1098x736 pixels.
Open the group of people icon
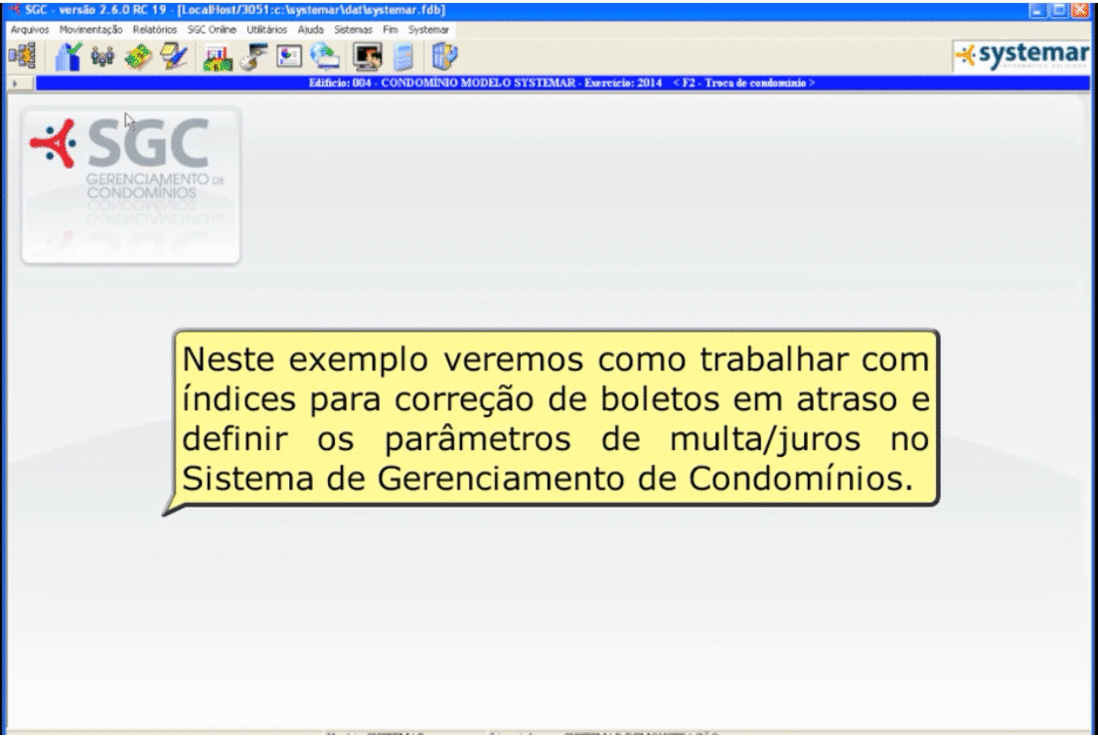coord(102,57)
